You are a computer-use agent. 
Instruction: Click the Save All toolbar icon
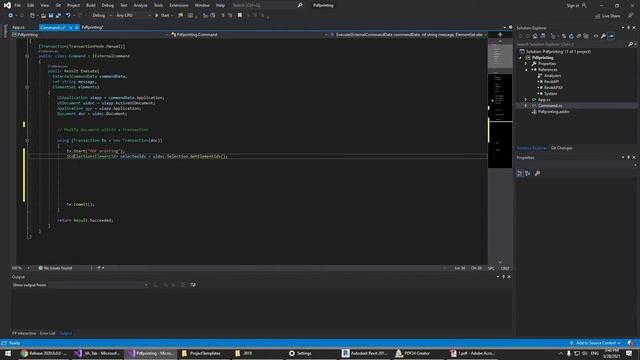(58, 16)
